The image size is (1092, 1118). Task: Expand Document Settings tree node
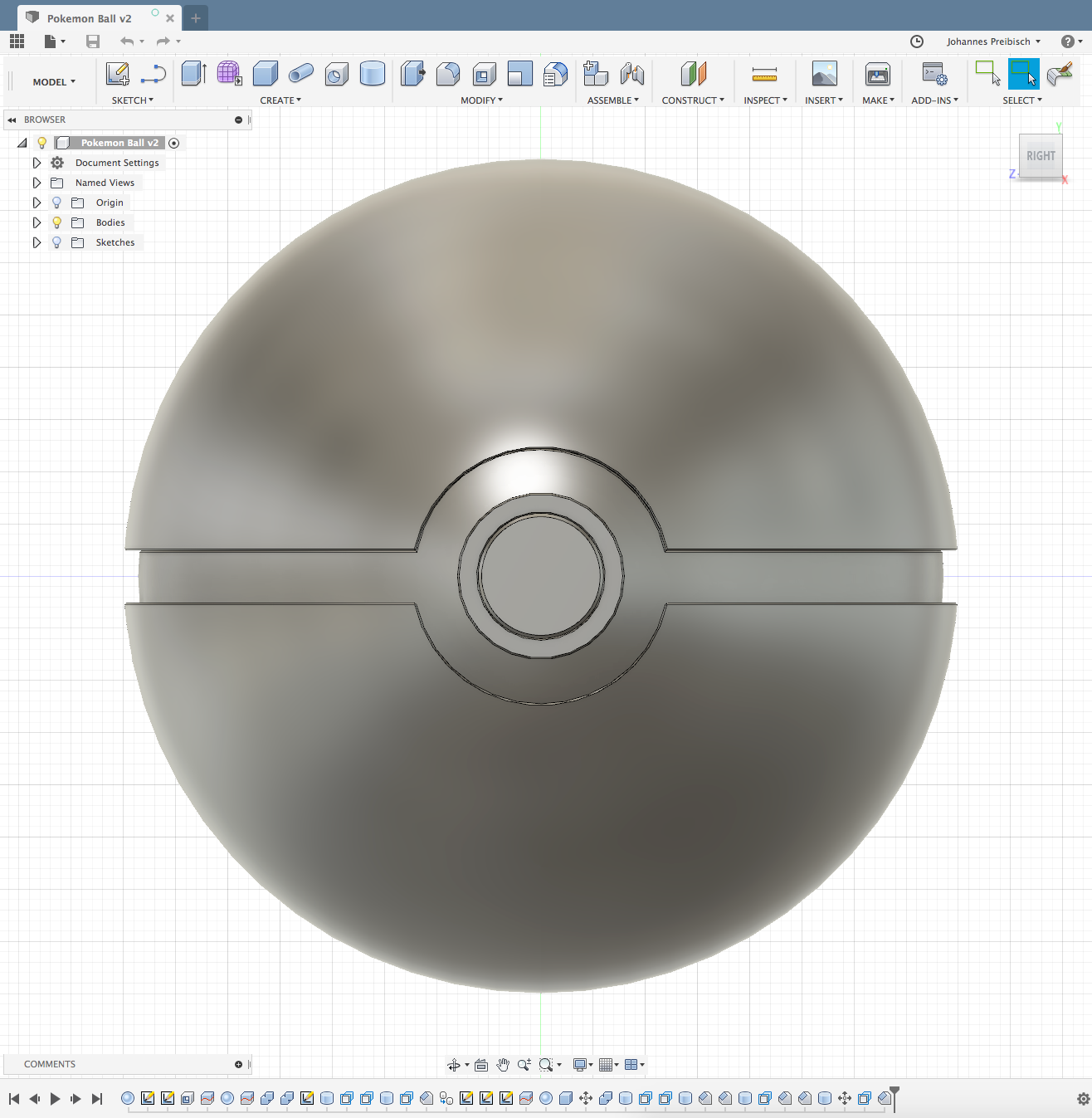[x=37, y=163]
